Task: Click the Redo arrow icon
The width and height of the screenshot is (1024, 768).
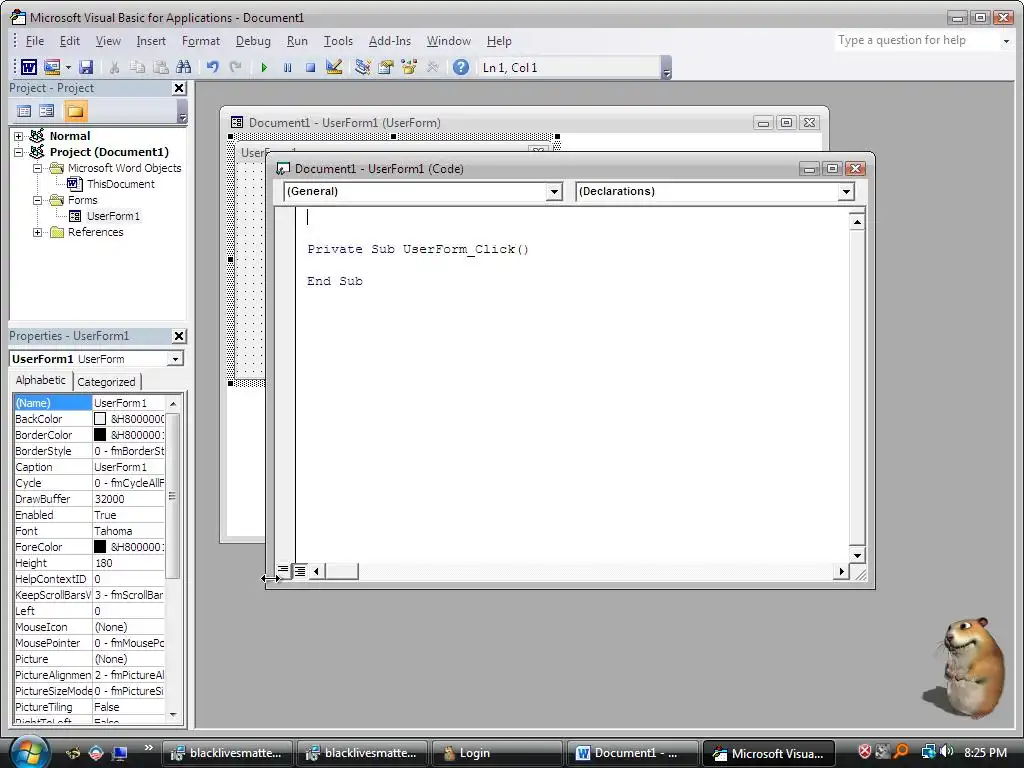Action: 235,67
